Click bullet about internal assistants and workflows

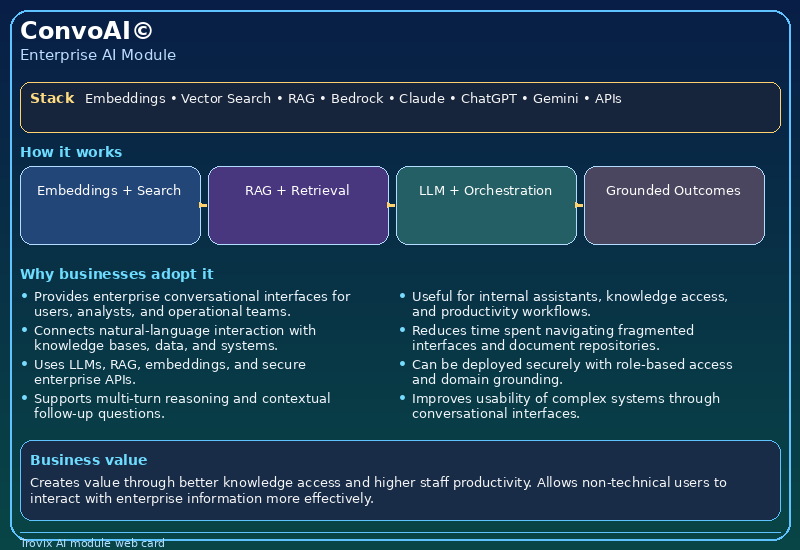[x=568, y=304]
